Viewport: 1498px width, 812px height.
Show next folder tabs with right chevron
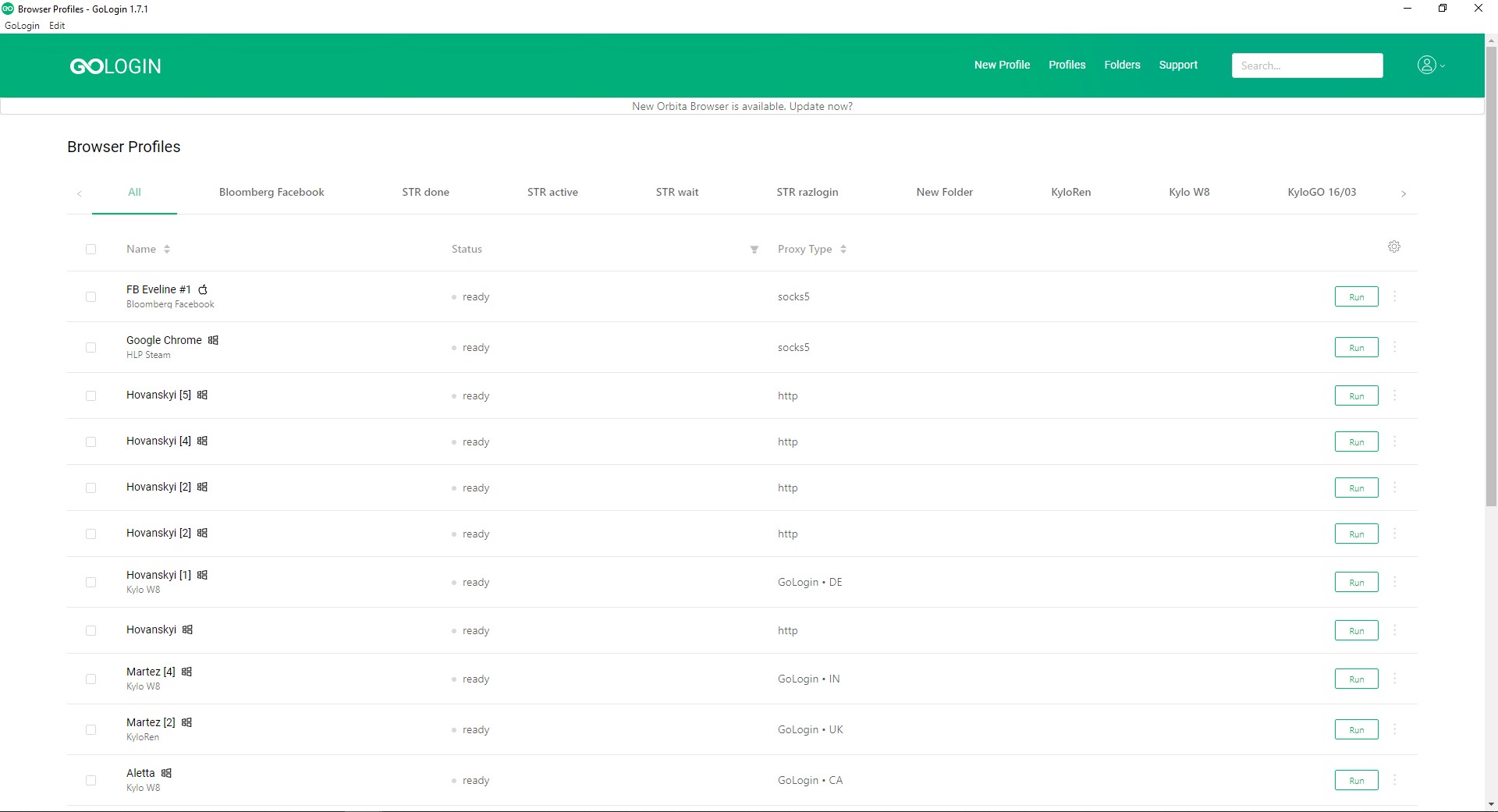point(1404,193)
